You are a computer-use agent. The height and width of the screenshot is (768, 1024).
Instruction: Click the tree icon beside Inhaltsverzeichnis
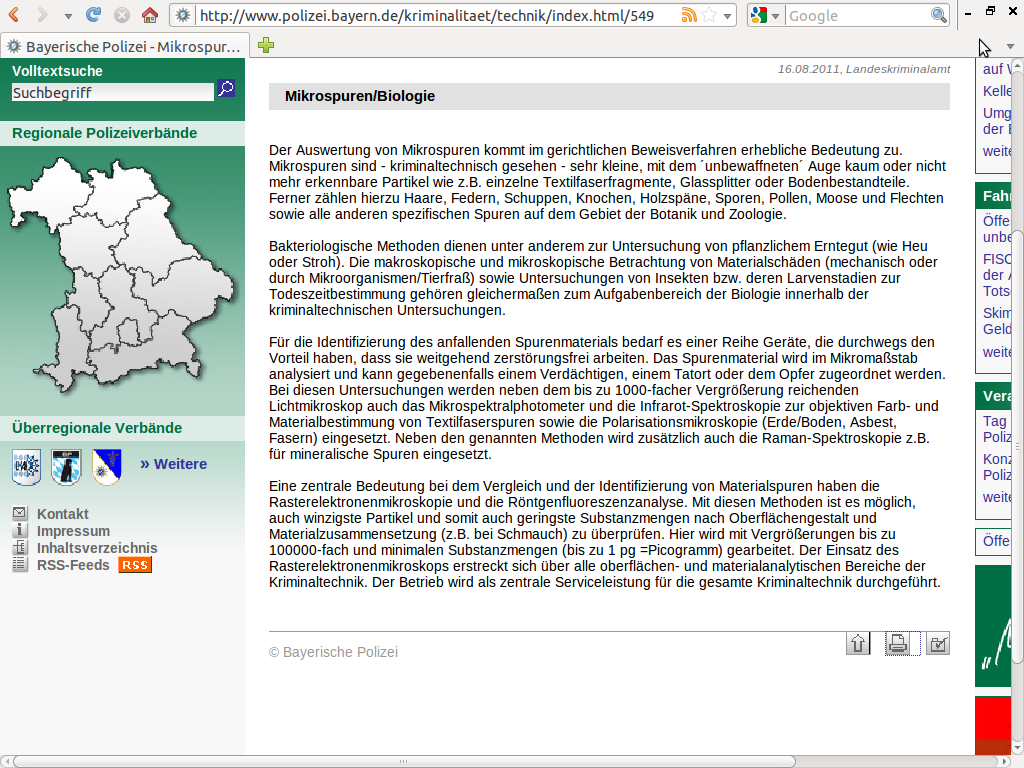(20, 547)
